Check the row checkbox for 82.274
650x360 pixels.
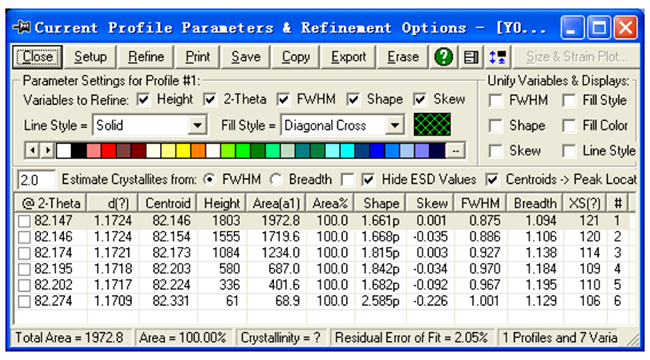(x=24, y=302)
